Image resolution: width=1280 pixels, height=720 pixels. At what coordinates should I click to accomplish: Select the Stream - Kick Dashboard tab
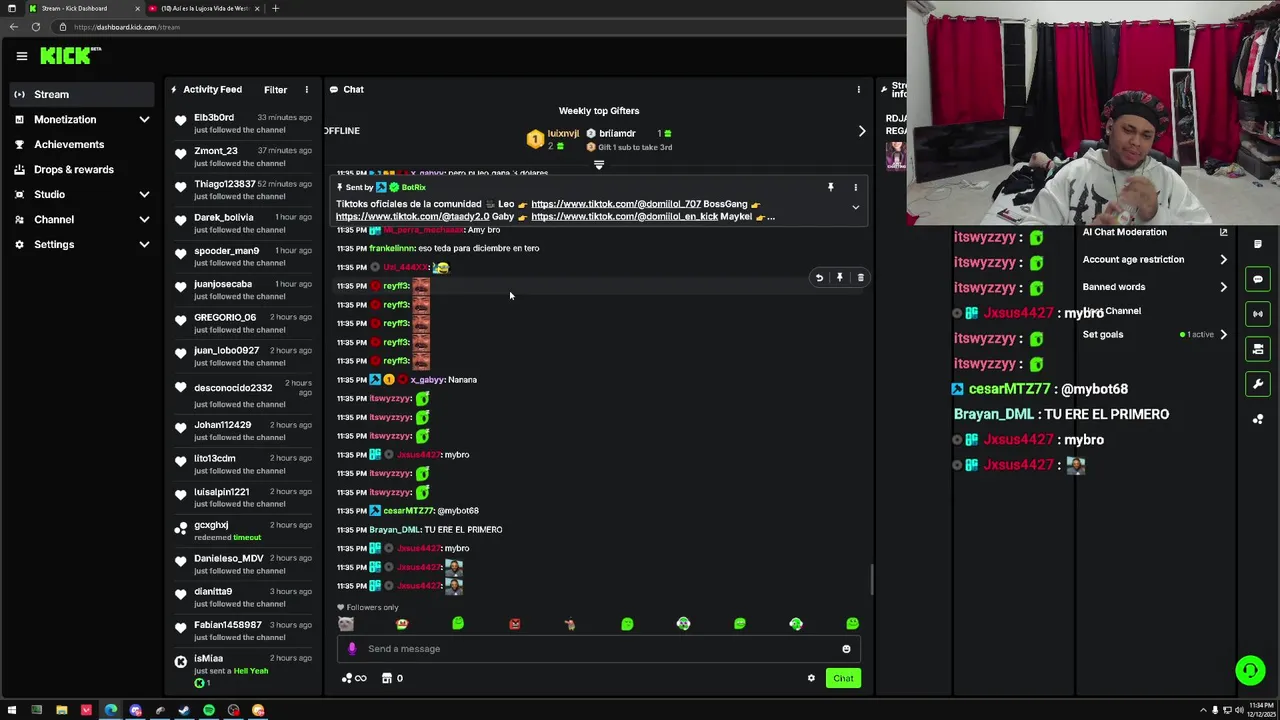click(82, 8)
